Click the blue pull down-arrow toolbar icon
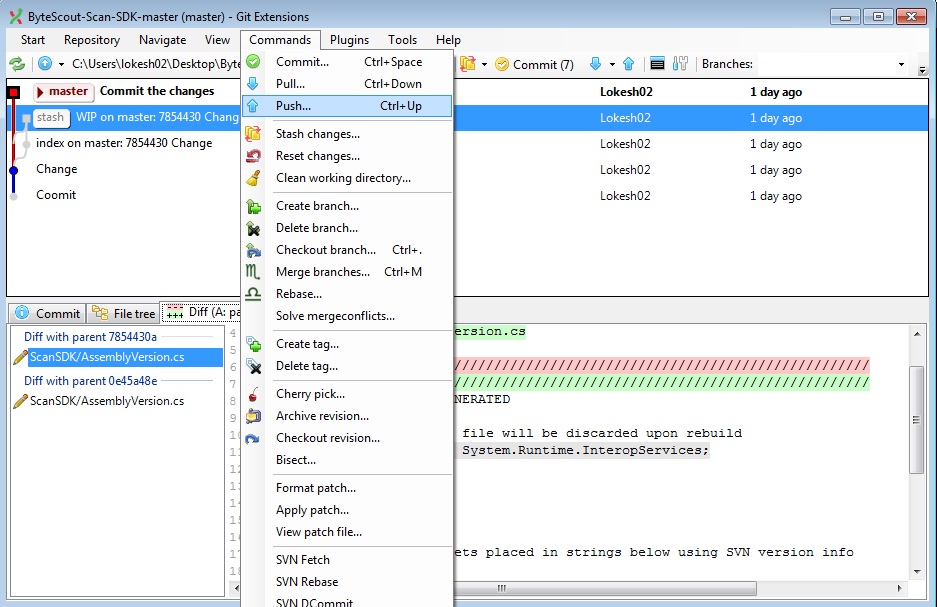The image size is (937, 607). coord(595,64)
